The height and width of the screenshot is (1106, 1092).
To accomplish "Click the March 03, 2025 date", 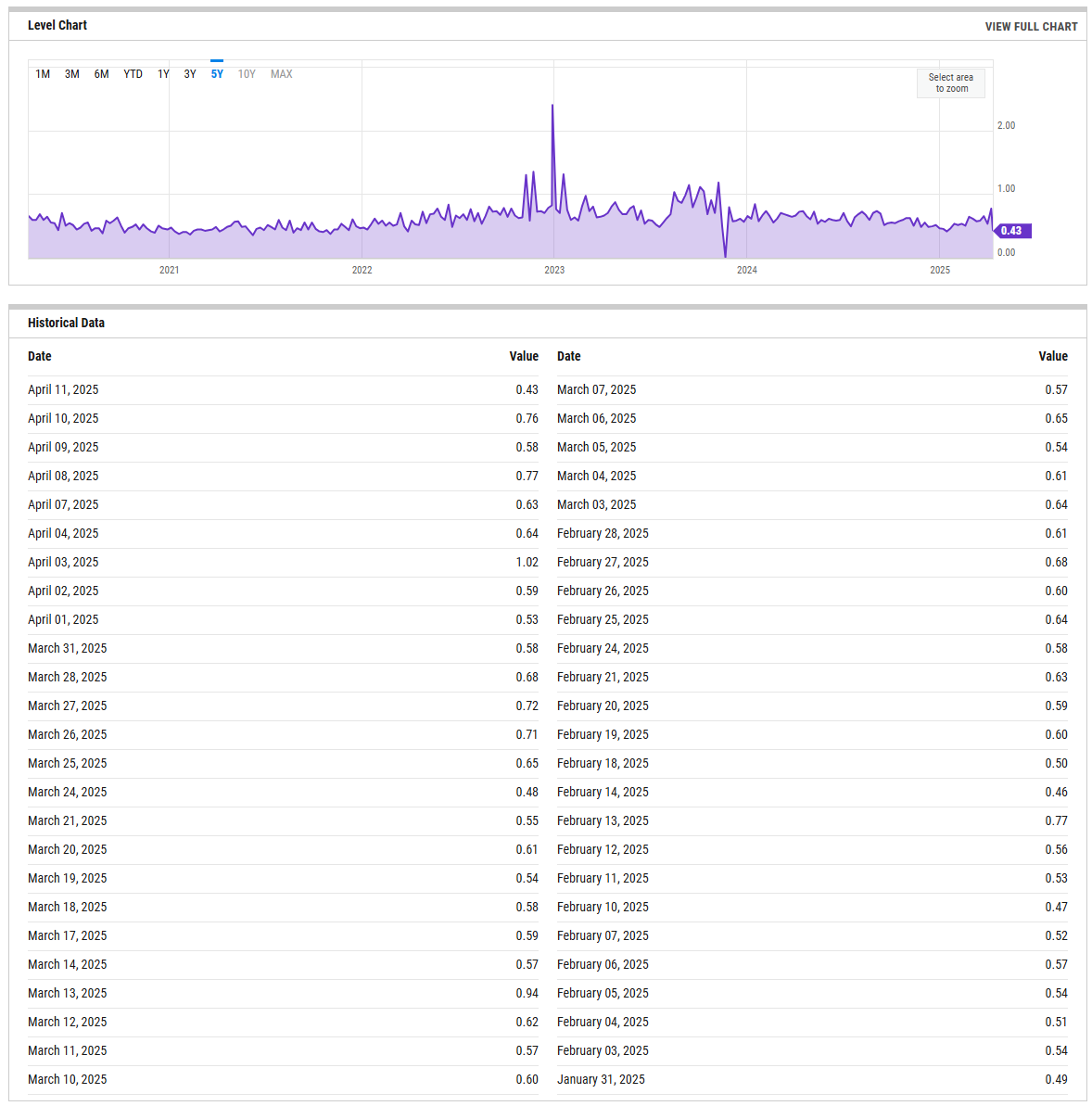I will pyautogui.click(x=596, y=505).
